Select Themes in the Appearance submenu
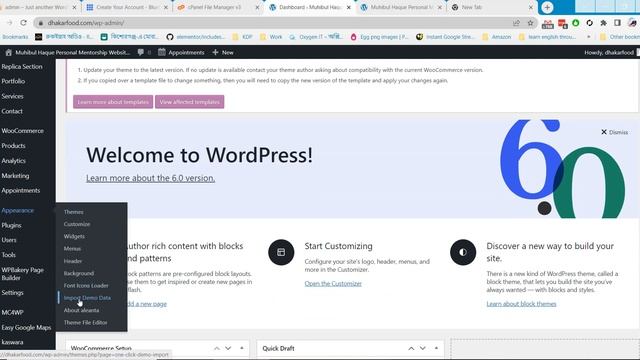 (x=73, y=212)
